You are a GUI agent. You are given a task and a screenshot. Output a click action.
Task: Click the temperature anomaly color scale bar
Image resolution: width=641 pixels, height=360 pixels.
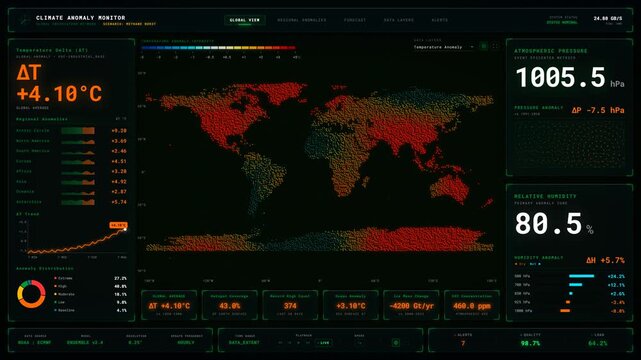(219, 48)
